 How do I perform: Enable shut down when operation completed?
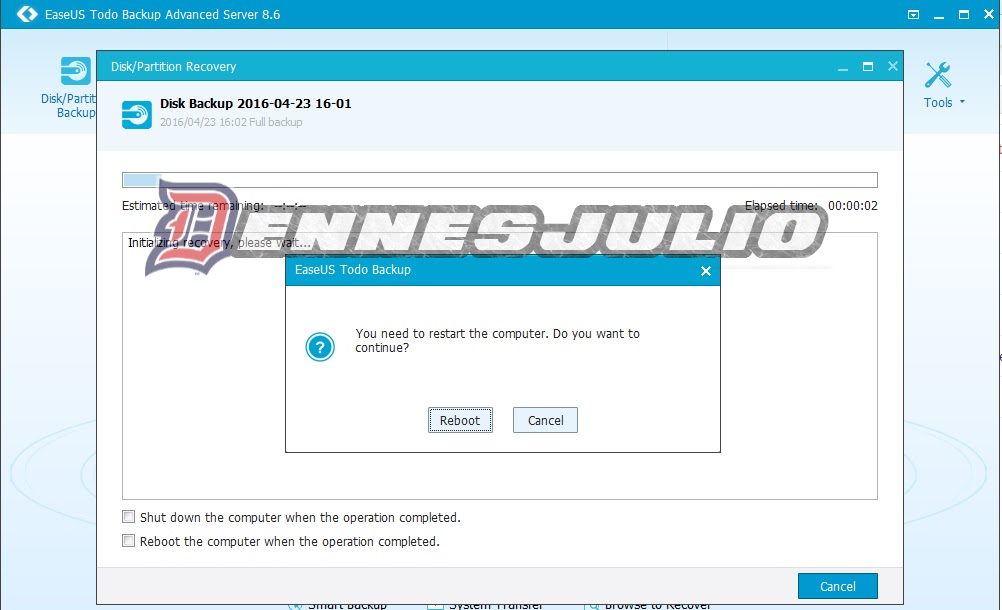point(128,517)
